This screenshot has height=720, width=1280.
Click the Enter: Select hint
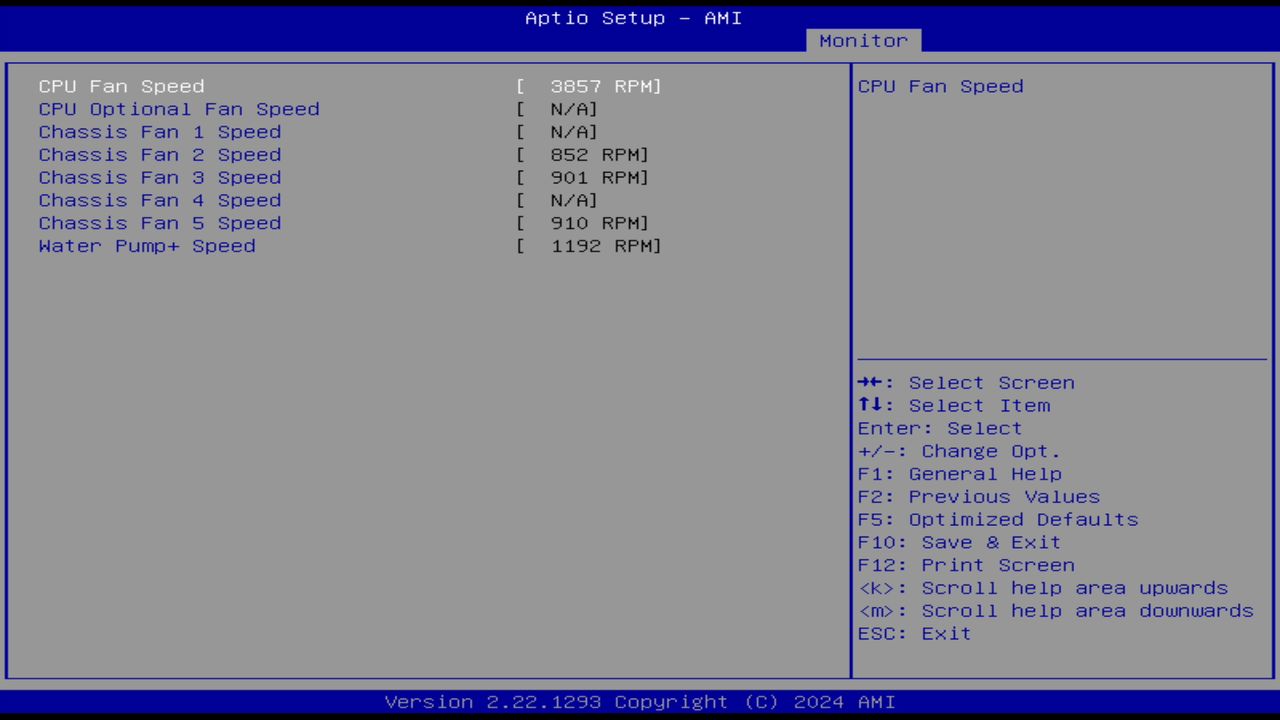940,429
